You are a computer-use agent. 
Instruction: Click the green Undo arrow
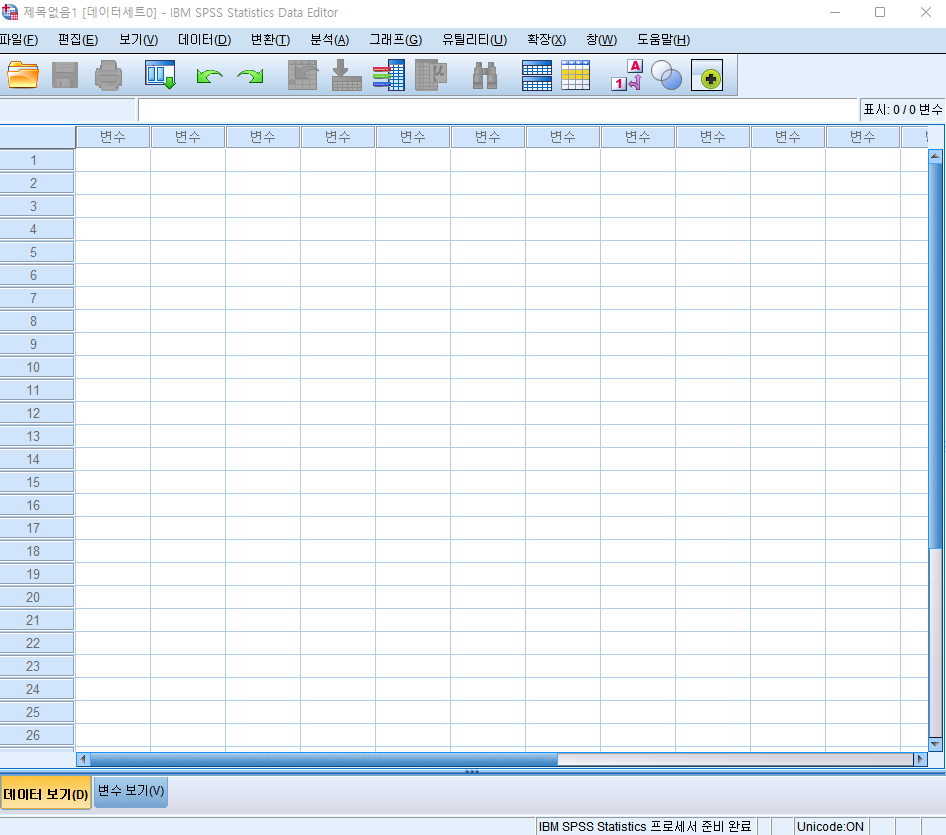click(x=209, y=76)
